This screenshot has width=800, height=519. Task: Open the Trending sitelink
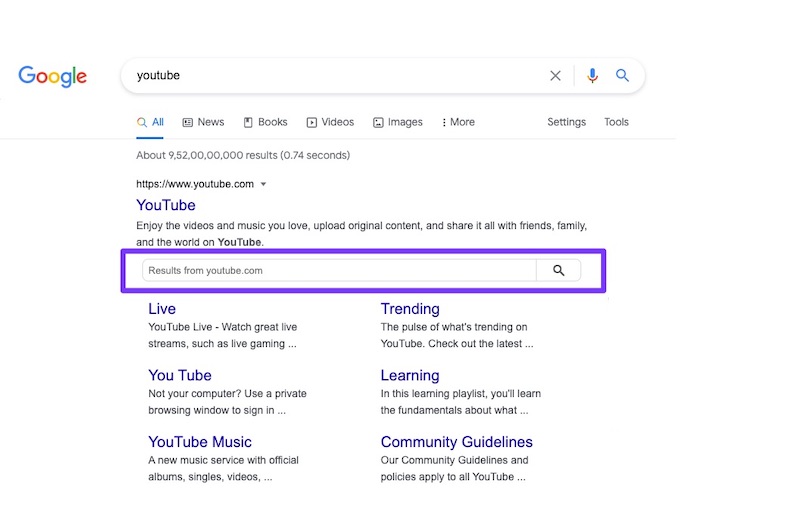tap(410, 309)
